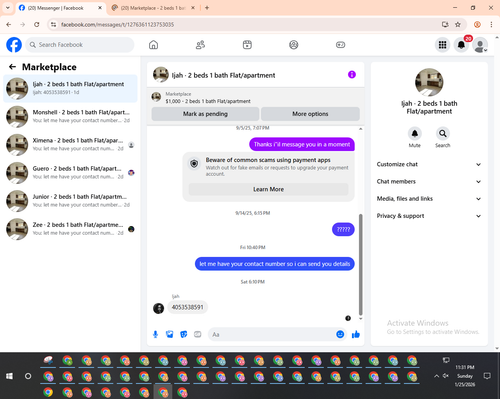Expand the Chat members section
The height and width of the screenshot is (399, 500).
tap(429, 182)
